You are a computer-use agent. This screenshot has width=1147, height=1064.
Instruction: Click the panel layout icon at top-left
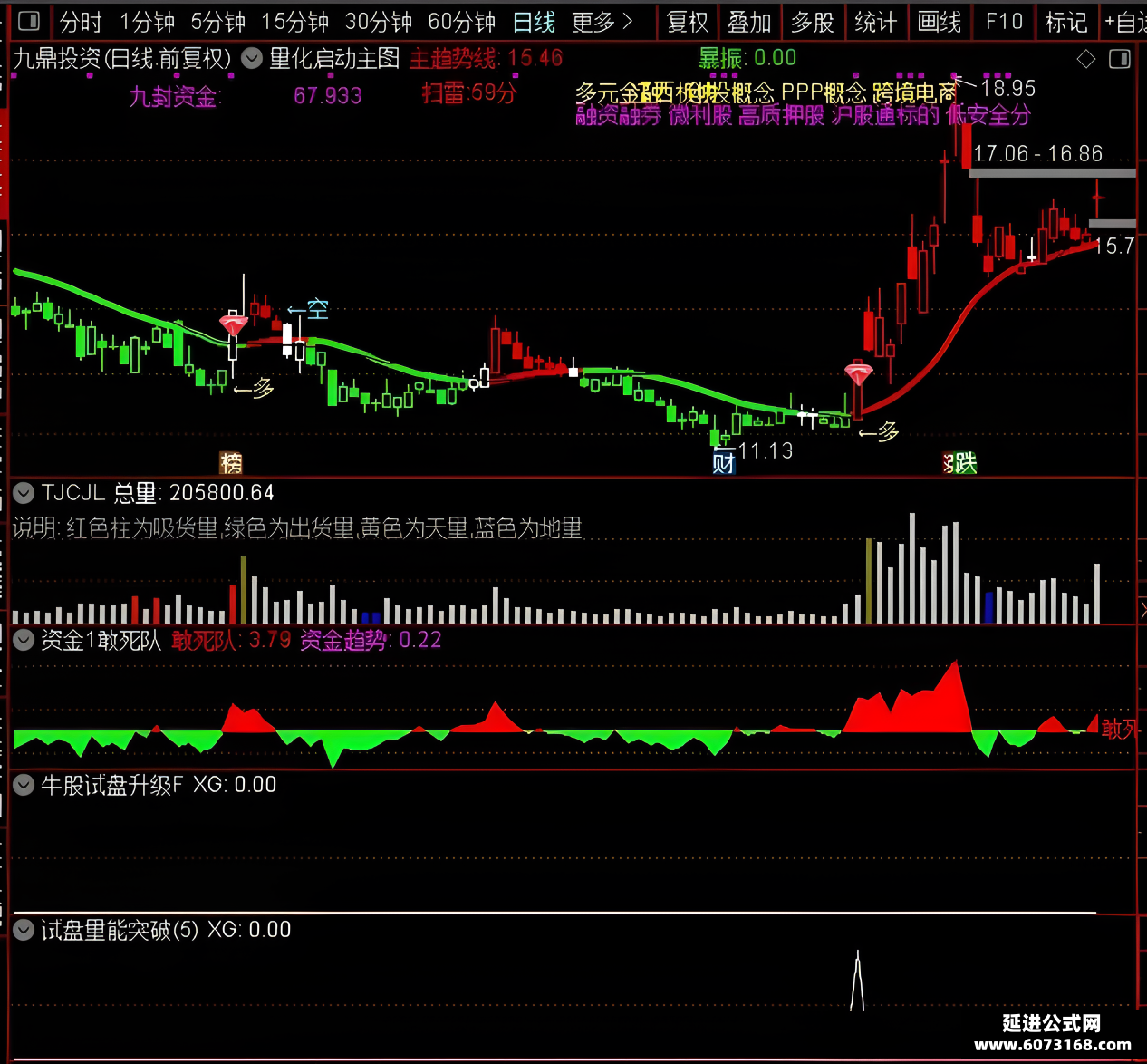pyautogui.click(x=29, y=21)
